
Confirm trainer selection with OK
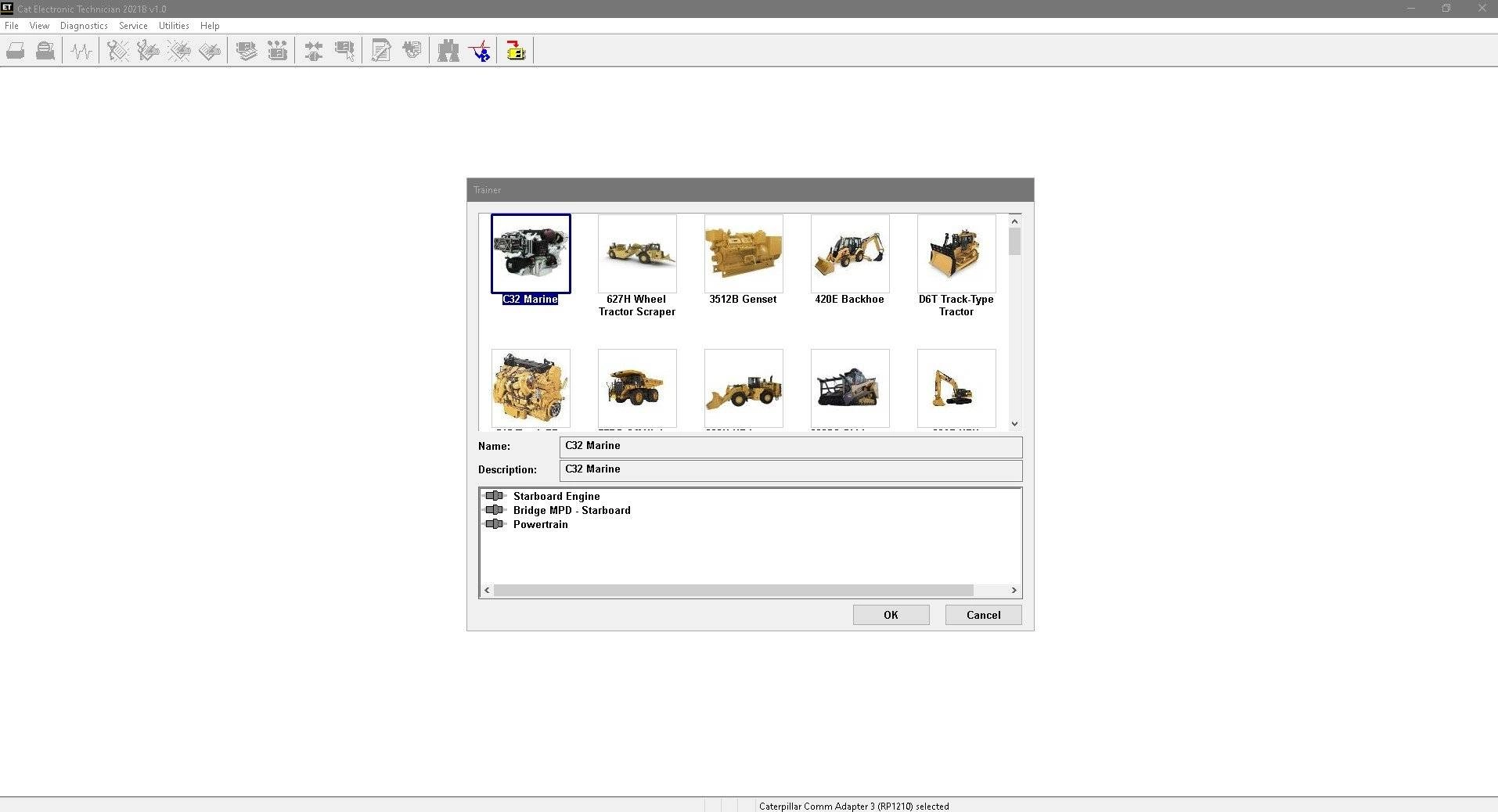coord(891,615)
